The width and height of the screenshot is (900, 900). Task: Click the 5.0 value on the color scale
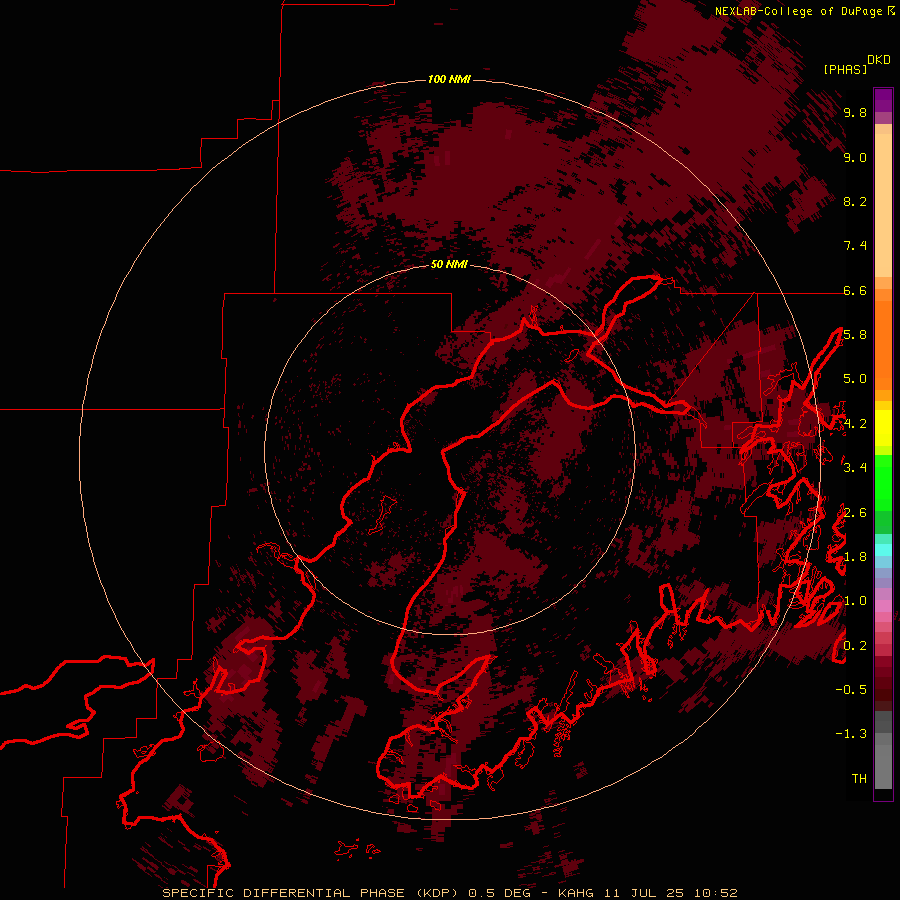tap(855, 379)
